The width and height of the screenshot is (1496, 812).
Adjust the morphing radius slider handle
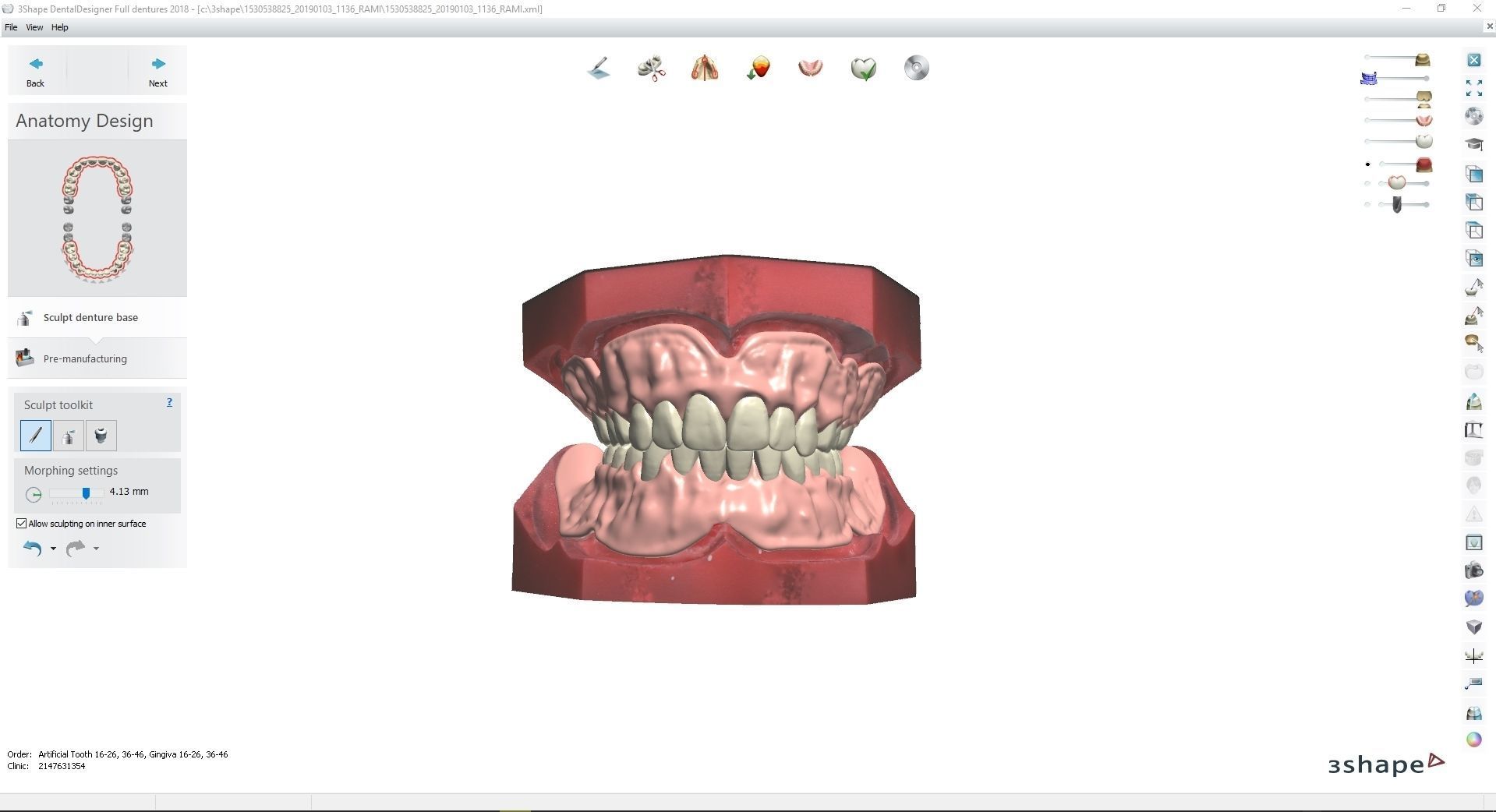pos(86,493)
